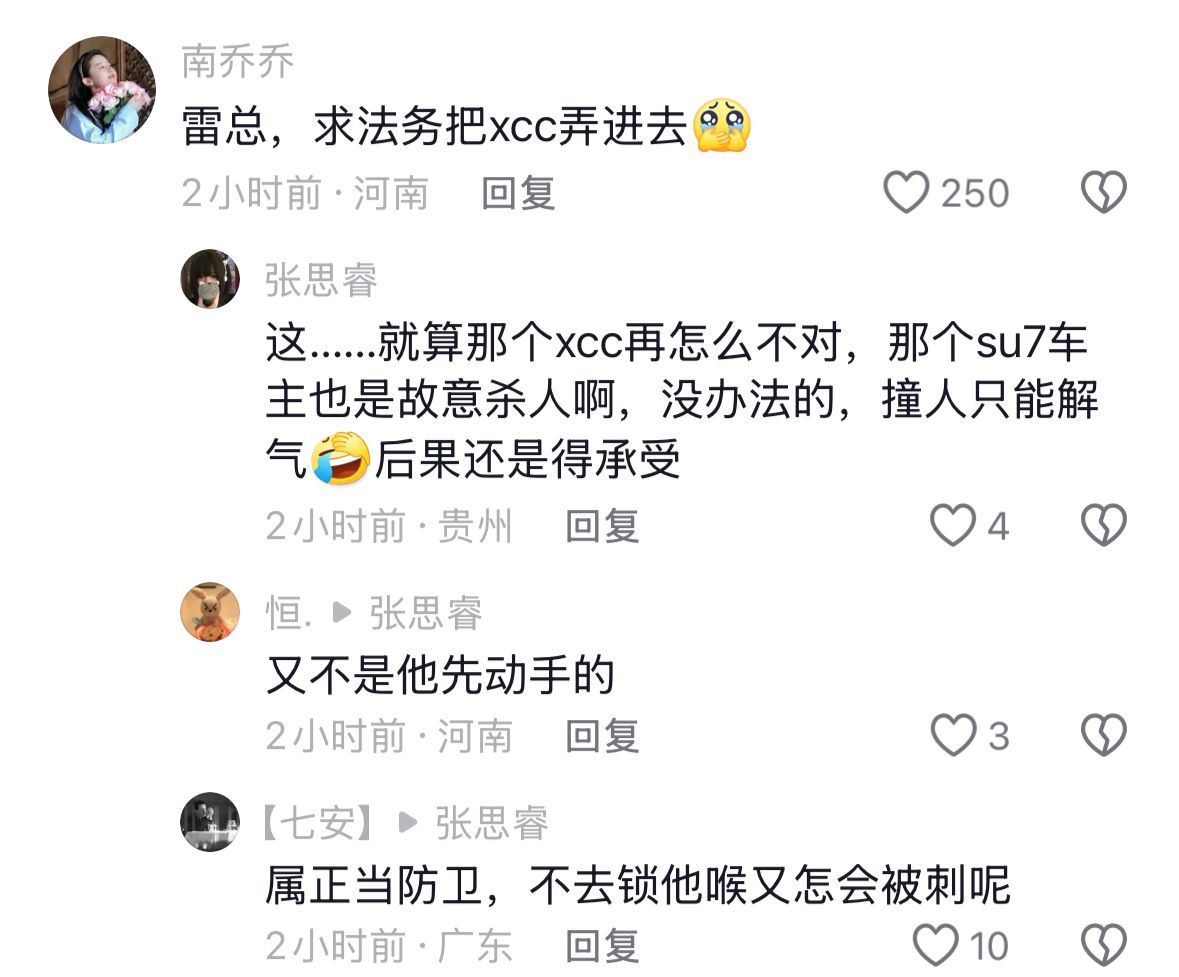Viewport: 1179px width, 977px height.
Task: Like 恒.'s reply with 3 likes
Action: [x=953, y=735]
